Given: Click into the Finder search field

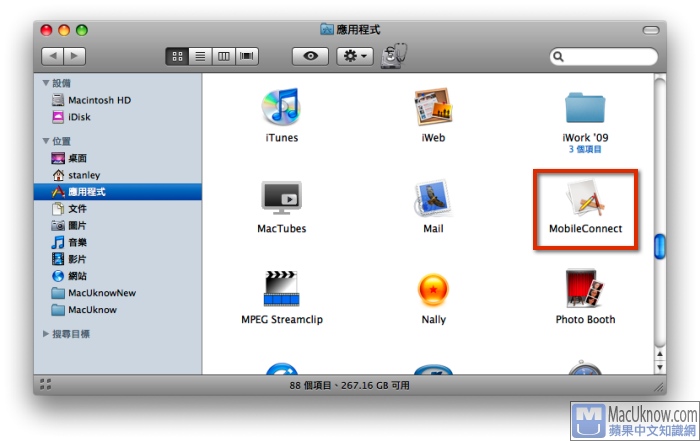Looking at the screenshot, I should [x=604, y=57].
